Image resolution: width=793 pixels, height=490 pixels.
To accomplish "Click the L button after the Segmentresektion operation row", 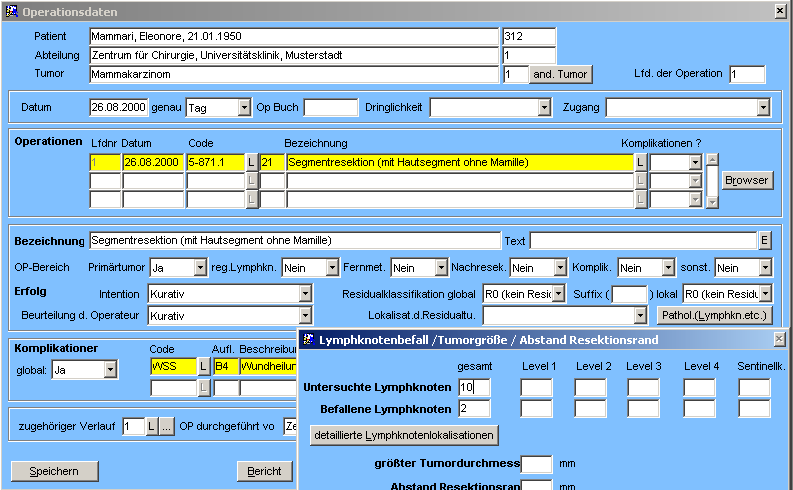I will click(640, 162).
